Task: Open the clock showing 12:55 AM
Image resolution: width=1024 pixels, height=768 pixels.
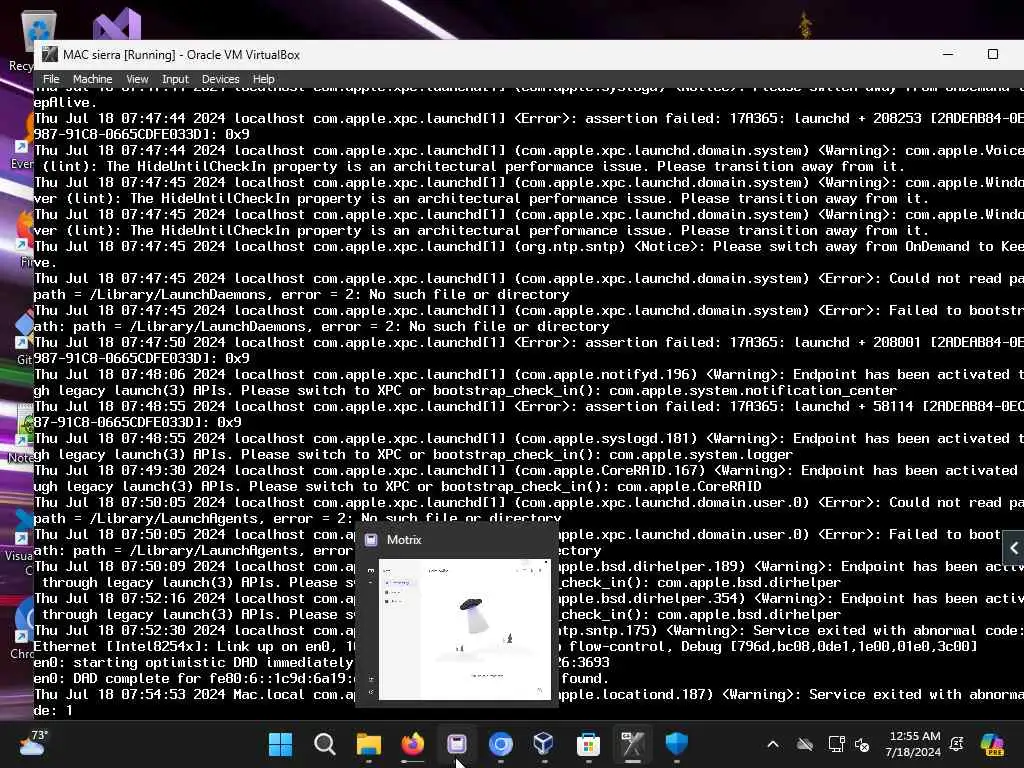Action: 913,744
